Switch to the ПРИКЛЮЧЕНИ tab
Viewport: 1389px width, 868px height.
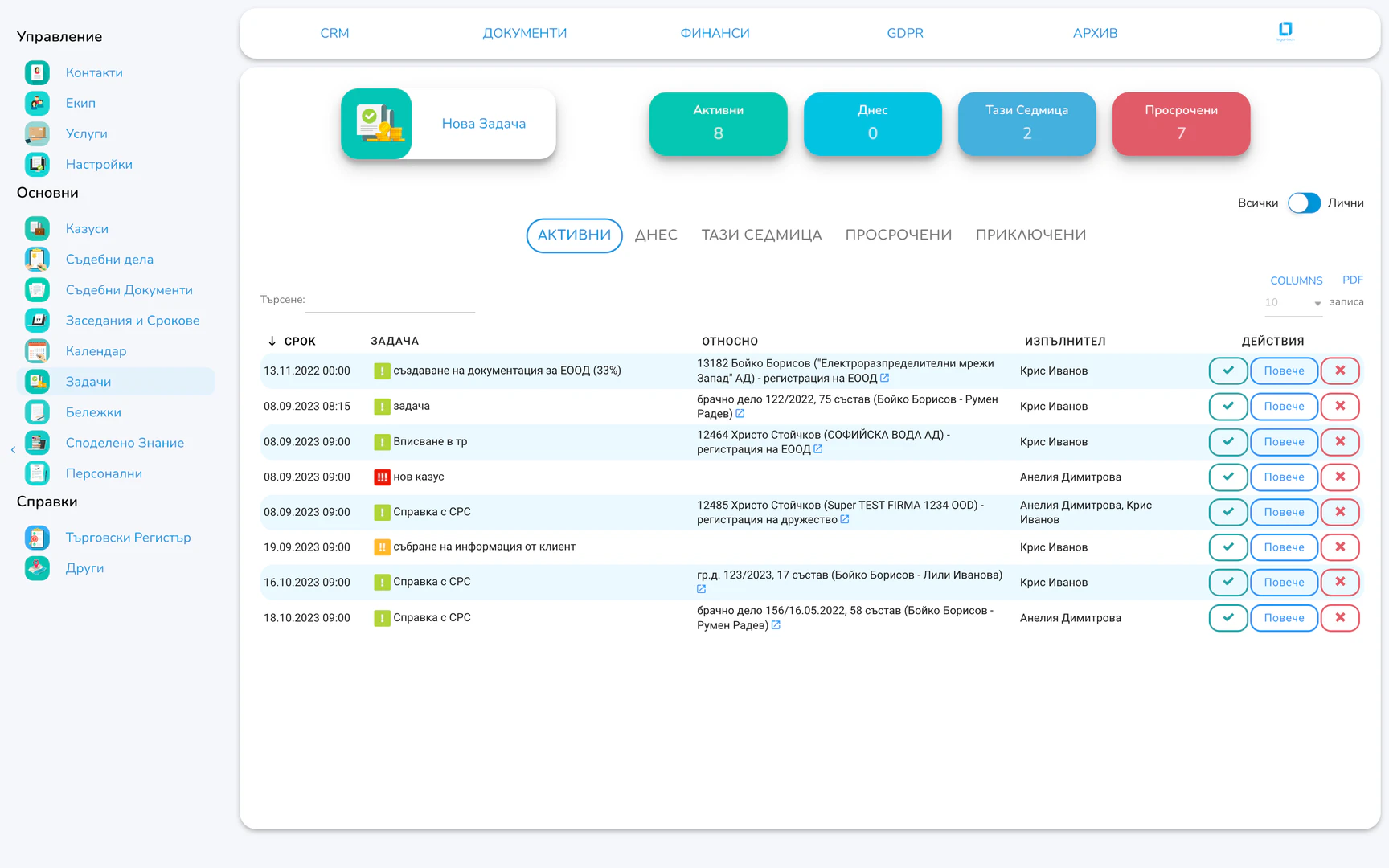point(1030,235)
